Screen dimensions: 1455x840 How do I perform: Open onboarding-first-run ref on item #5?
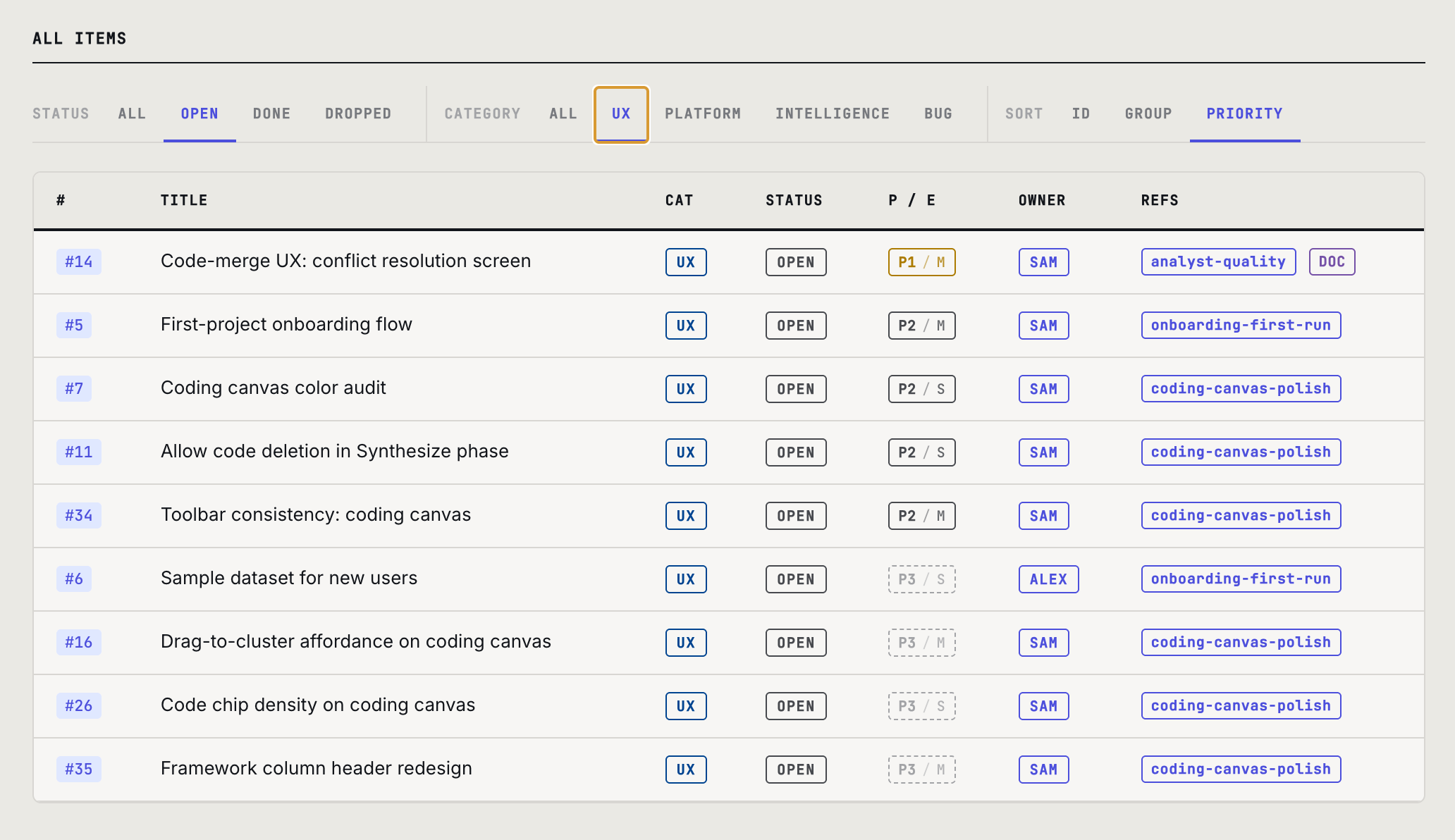tap(1240, 326)
